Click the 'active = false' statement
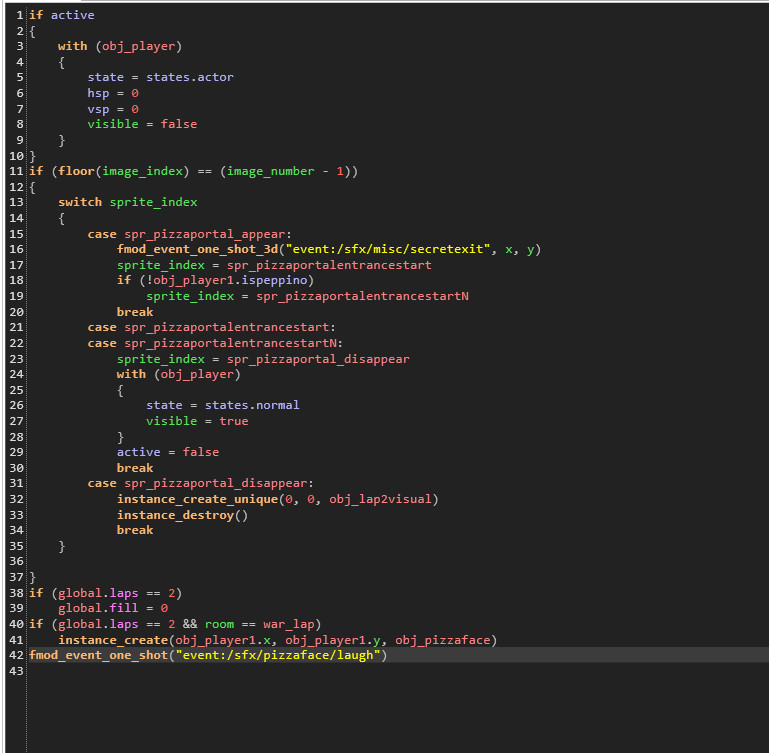The width and height of the screenshot is (769, 753). pyautogui.click(x=167, y=452)
